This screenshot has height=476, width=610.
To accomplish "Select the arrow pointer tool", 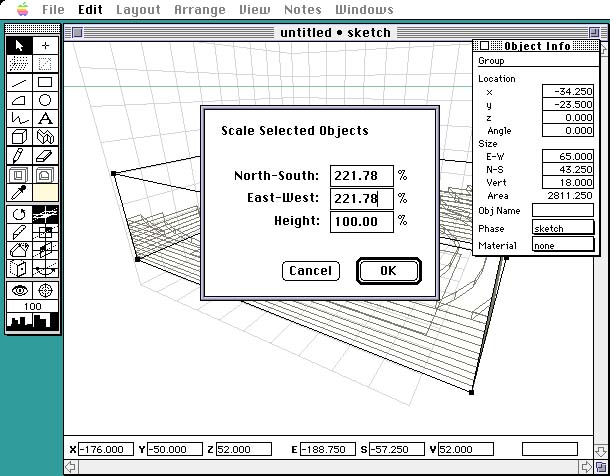I will click(20, 46).
